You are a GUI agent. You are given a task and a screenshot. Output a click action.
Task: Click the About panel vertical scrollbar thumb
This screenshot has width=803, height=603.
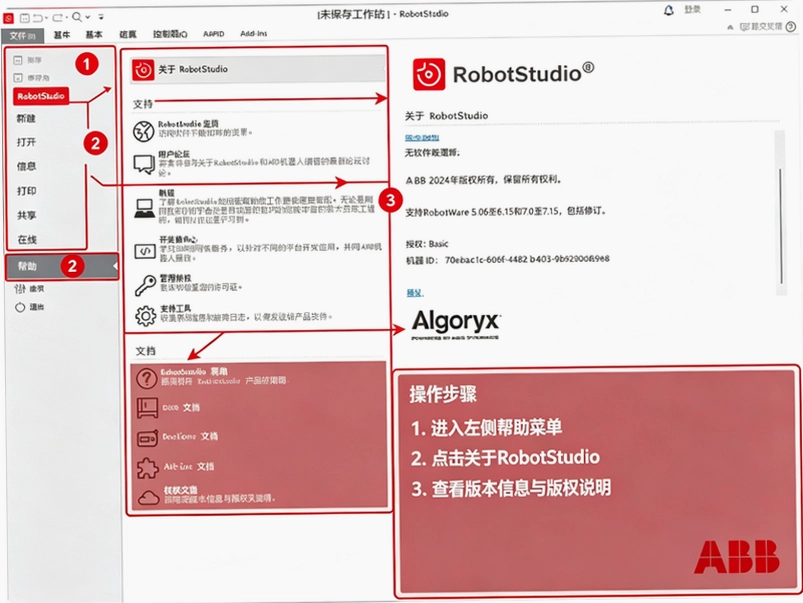[781, 225]
